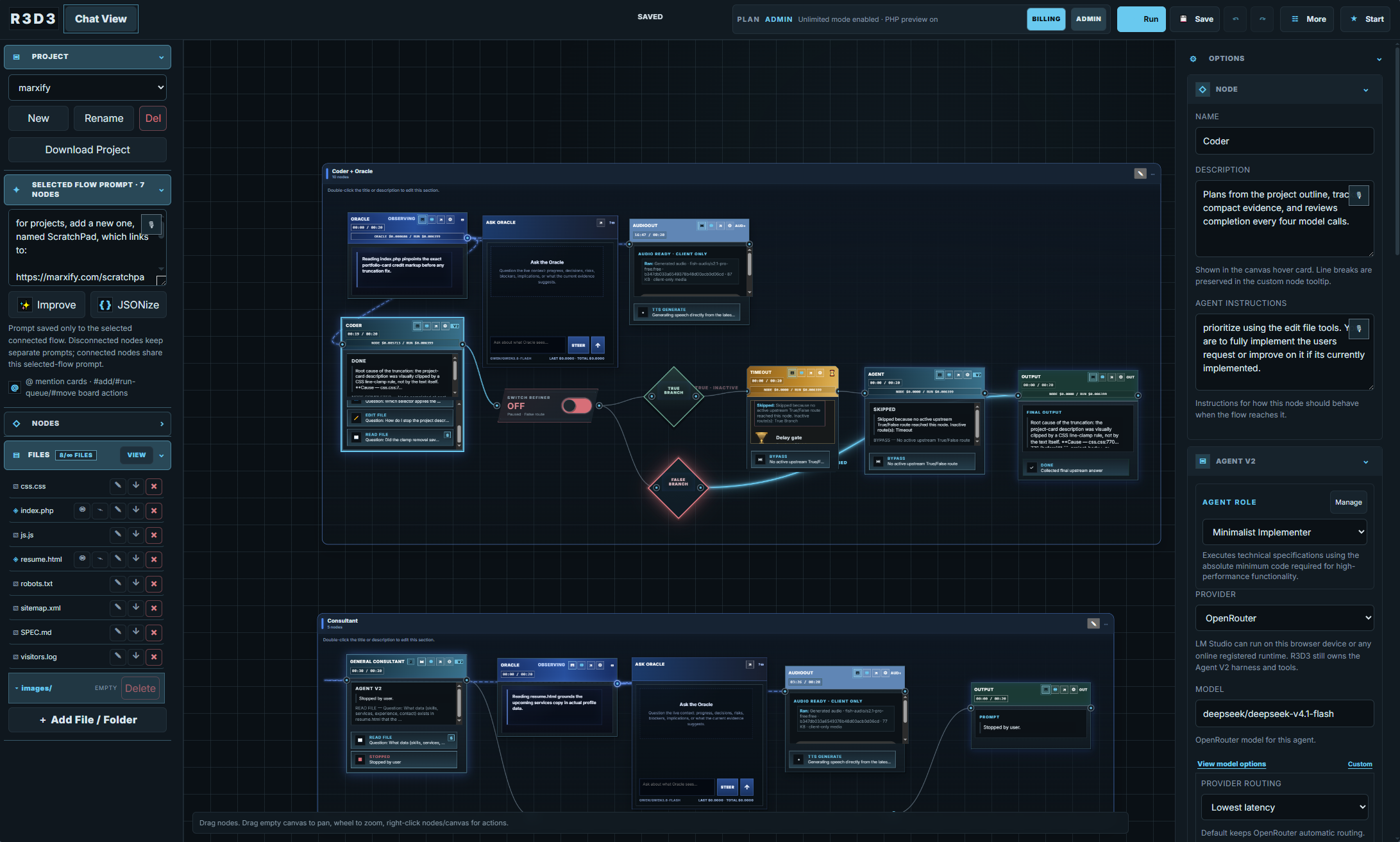Remove sitemap.xml using its red X

[x=154, y=608]
